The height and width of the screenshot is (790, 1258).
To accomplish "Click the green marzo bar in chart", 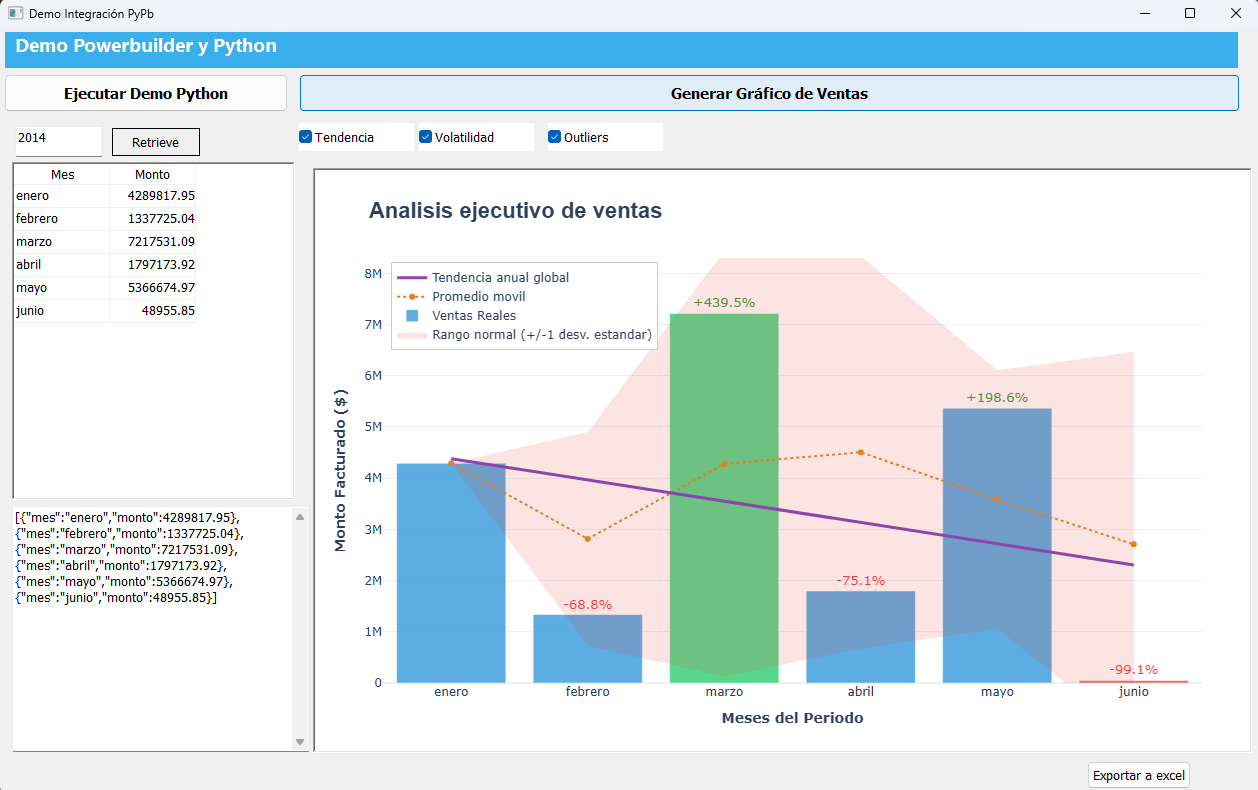I will coord(724,498).
